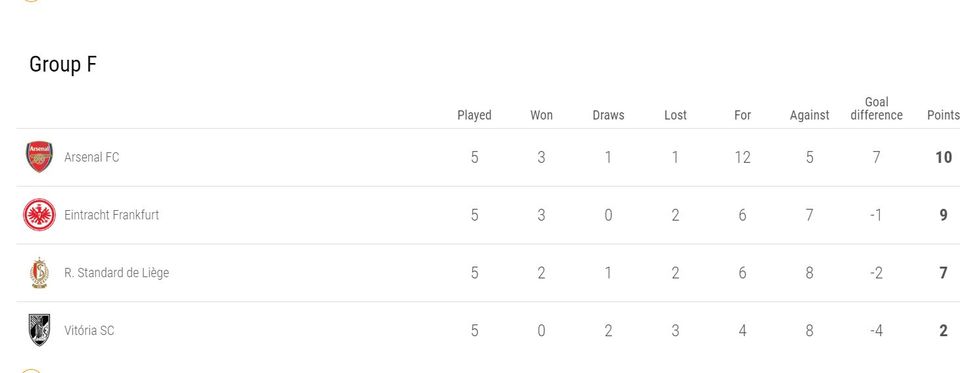960x373 pixels.
Task: Click the Standard de Liège club crest
Action: (x=39, y=273)
